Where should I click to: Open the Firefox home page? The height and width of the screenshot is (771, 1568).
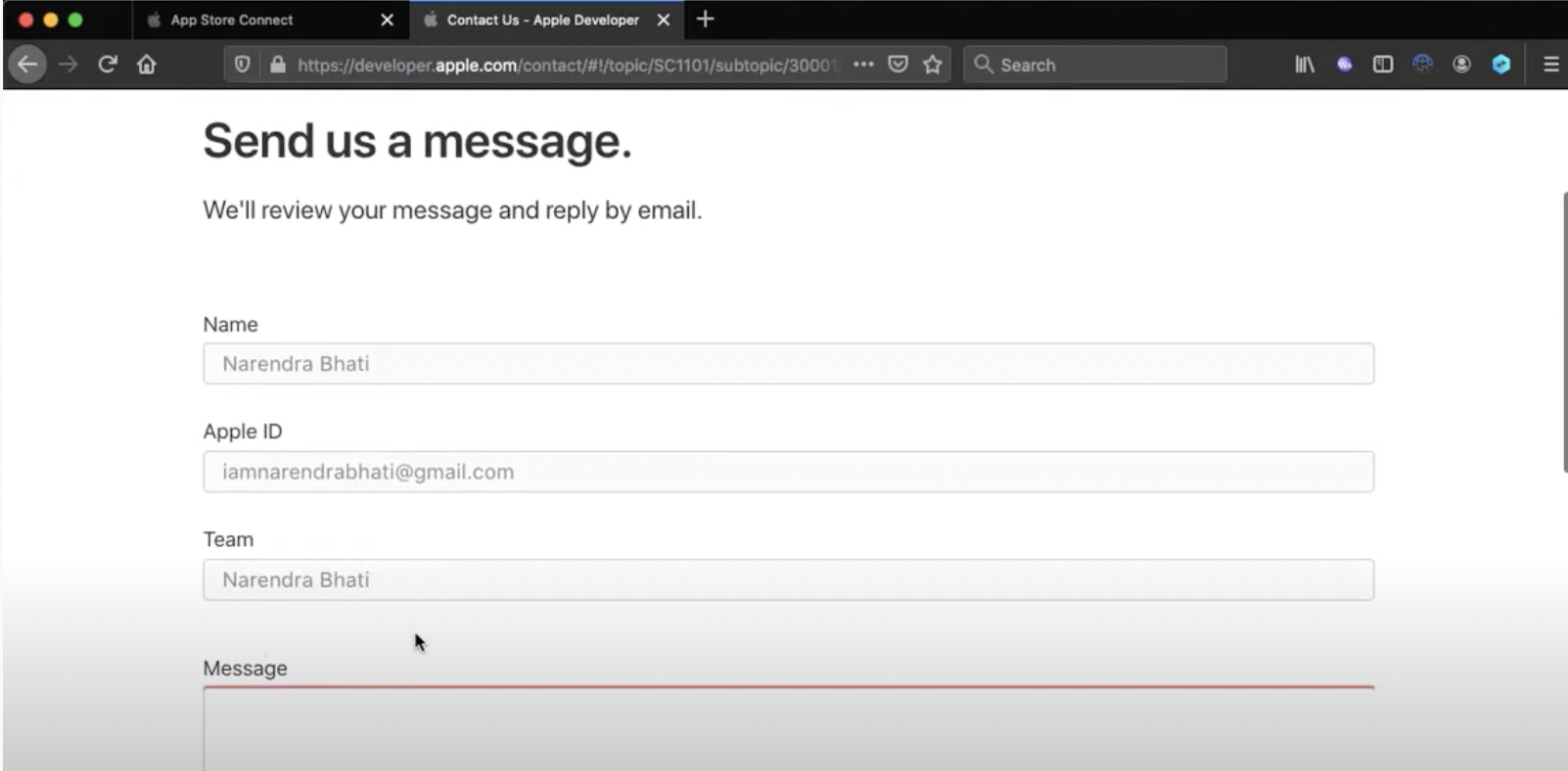point(147,65)
